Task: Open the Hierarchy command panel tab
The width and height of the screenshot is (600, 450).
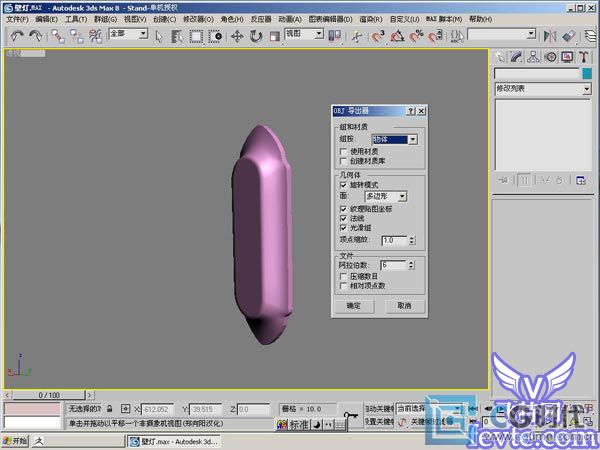Action: pos(533,57)
